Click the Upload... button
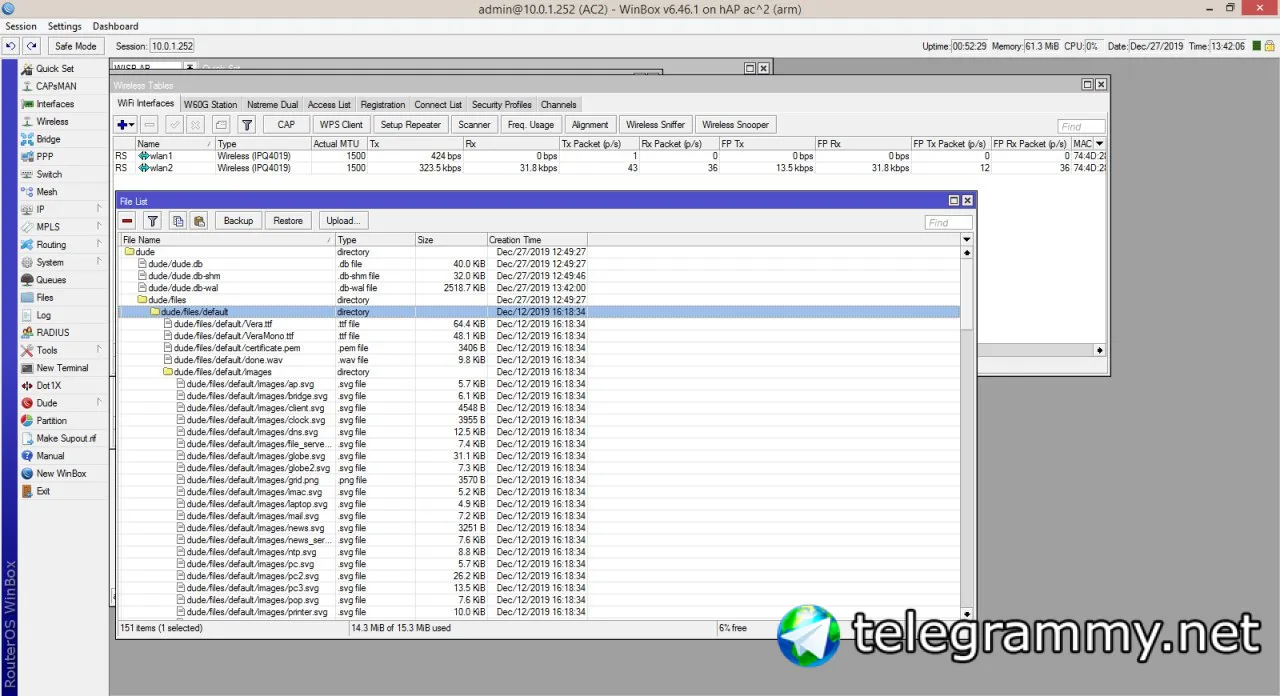The height and width of the screenshot is (696, 1280). click(342, 221)
